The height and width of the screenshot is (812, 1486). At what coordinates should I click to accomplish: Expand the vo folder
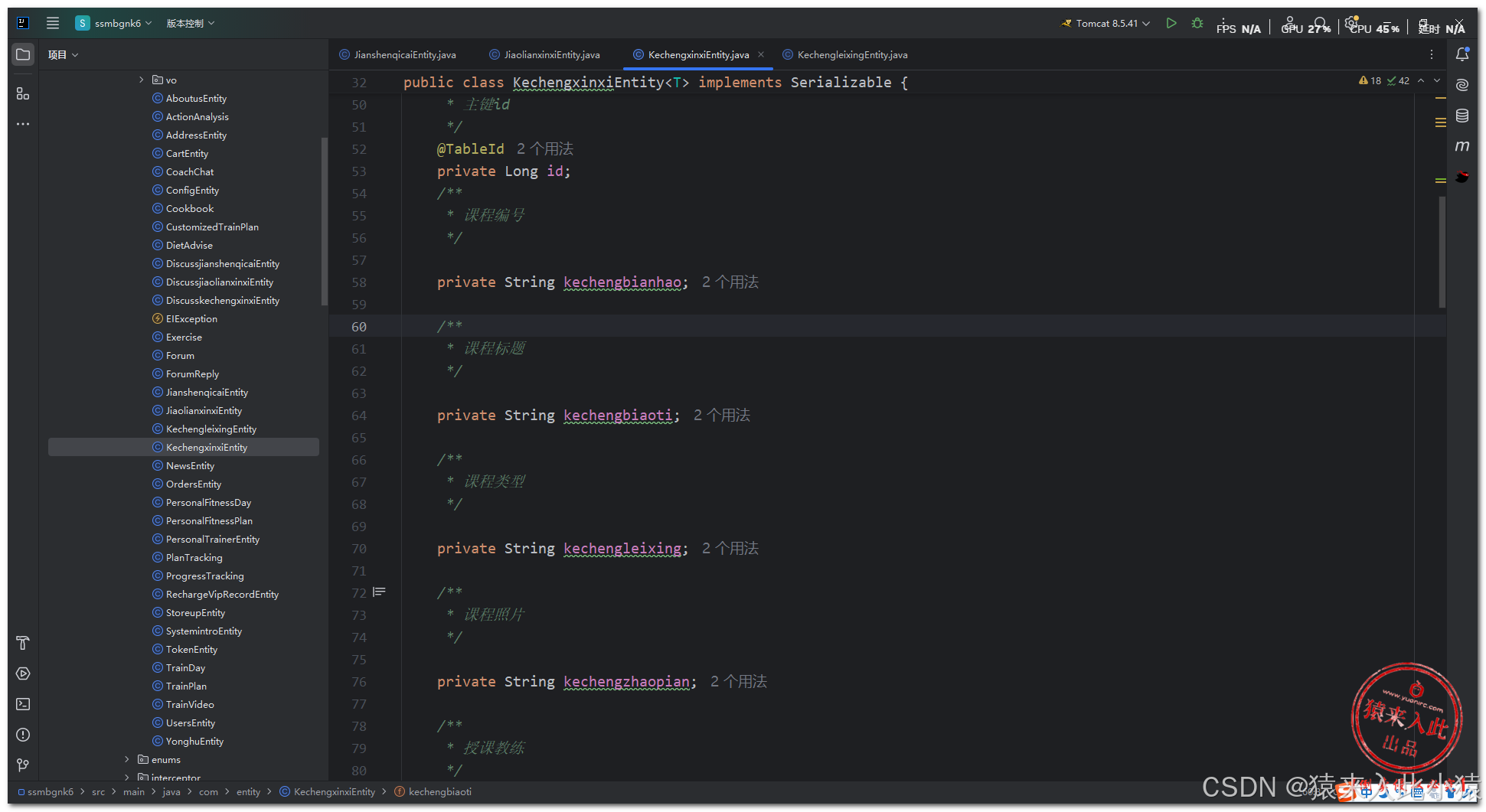click(x=141, y=80)
